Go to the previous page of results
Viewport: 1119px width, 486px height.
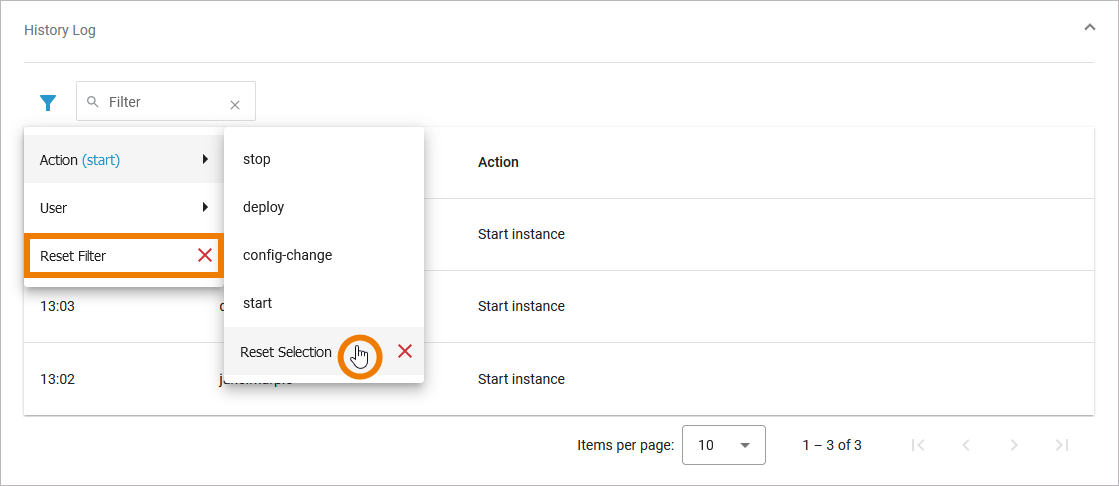(x=966, y=445)
